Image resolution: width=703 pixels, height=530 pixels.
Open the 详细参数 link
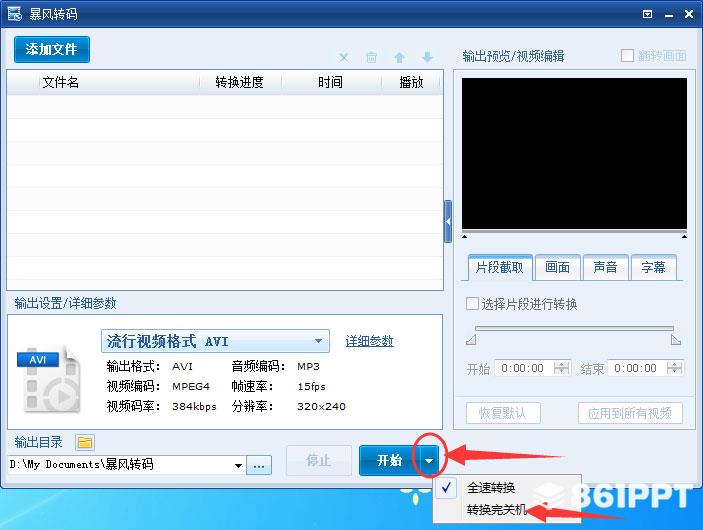(369, 341)
